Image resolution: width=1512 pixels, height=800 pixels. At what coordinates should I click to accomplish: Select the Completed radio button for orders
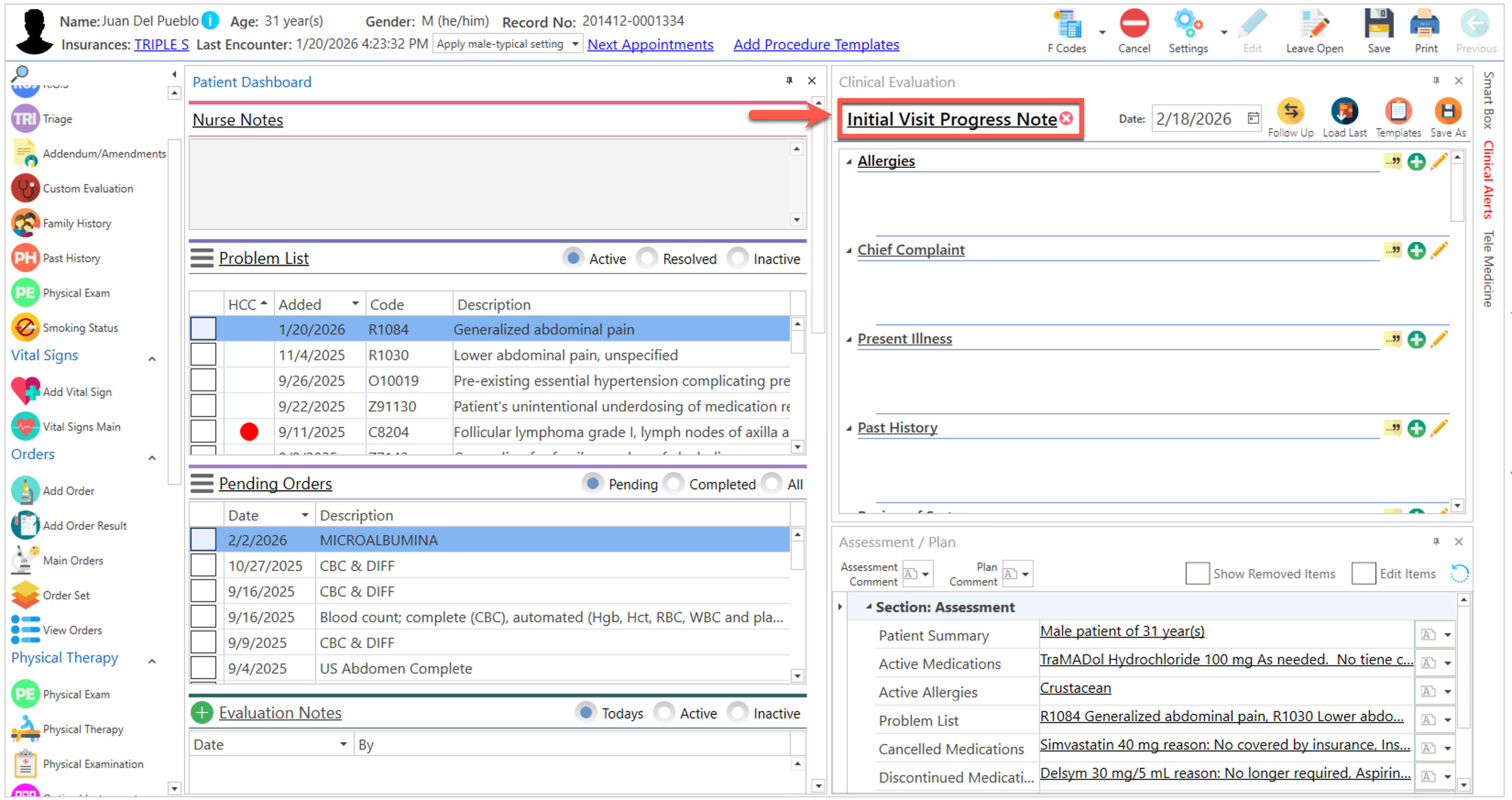[674, 484]
